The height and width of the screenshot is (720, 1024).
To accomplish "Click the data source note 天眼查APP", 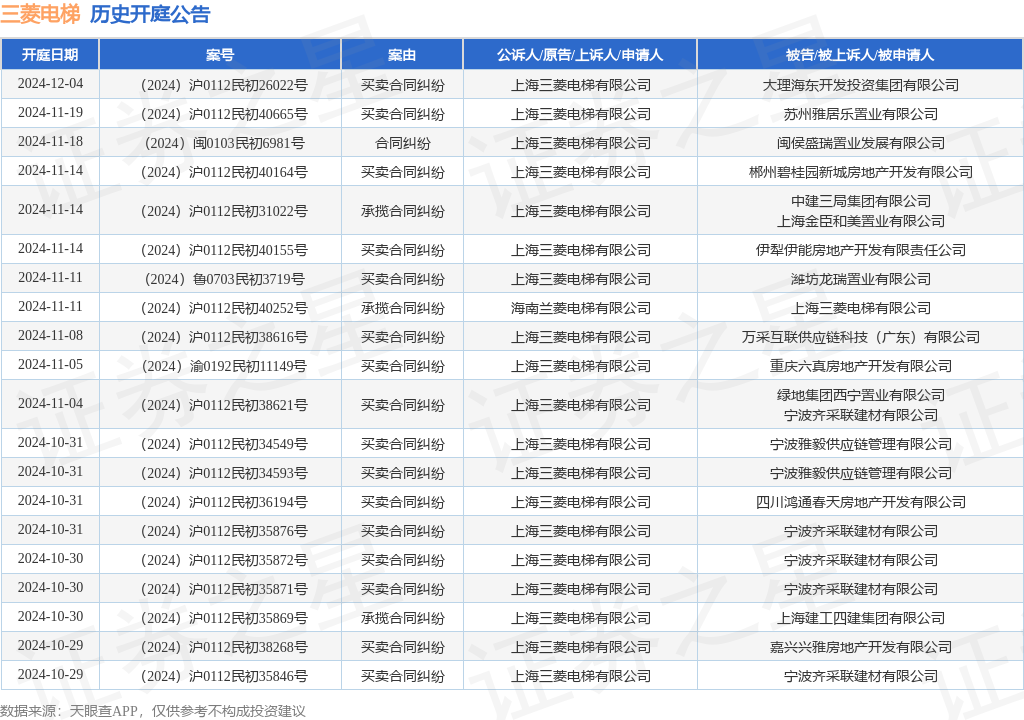I will coord(103,711).
